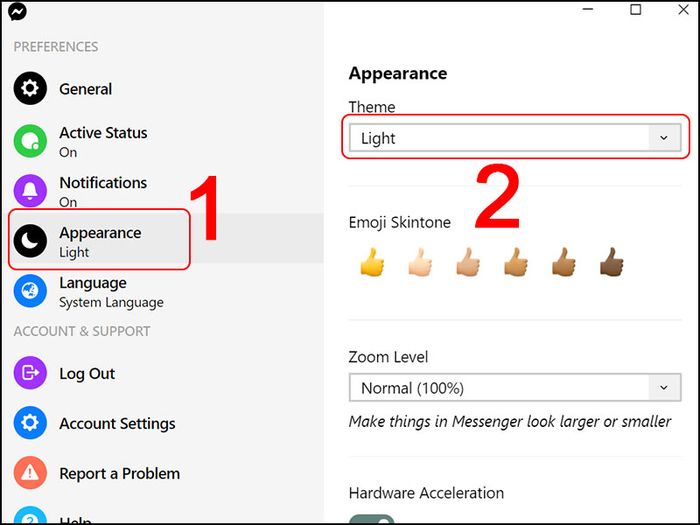Click the Report a Problem label
The image size is (700, 525).
click(120, 473)
